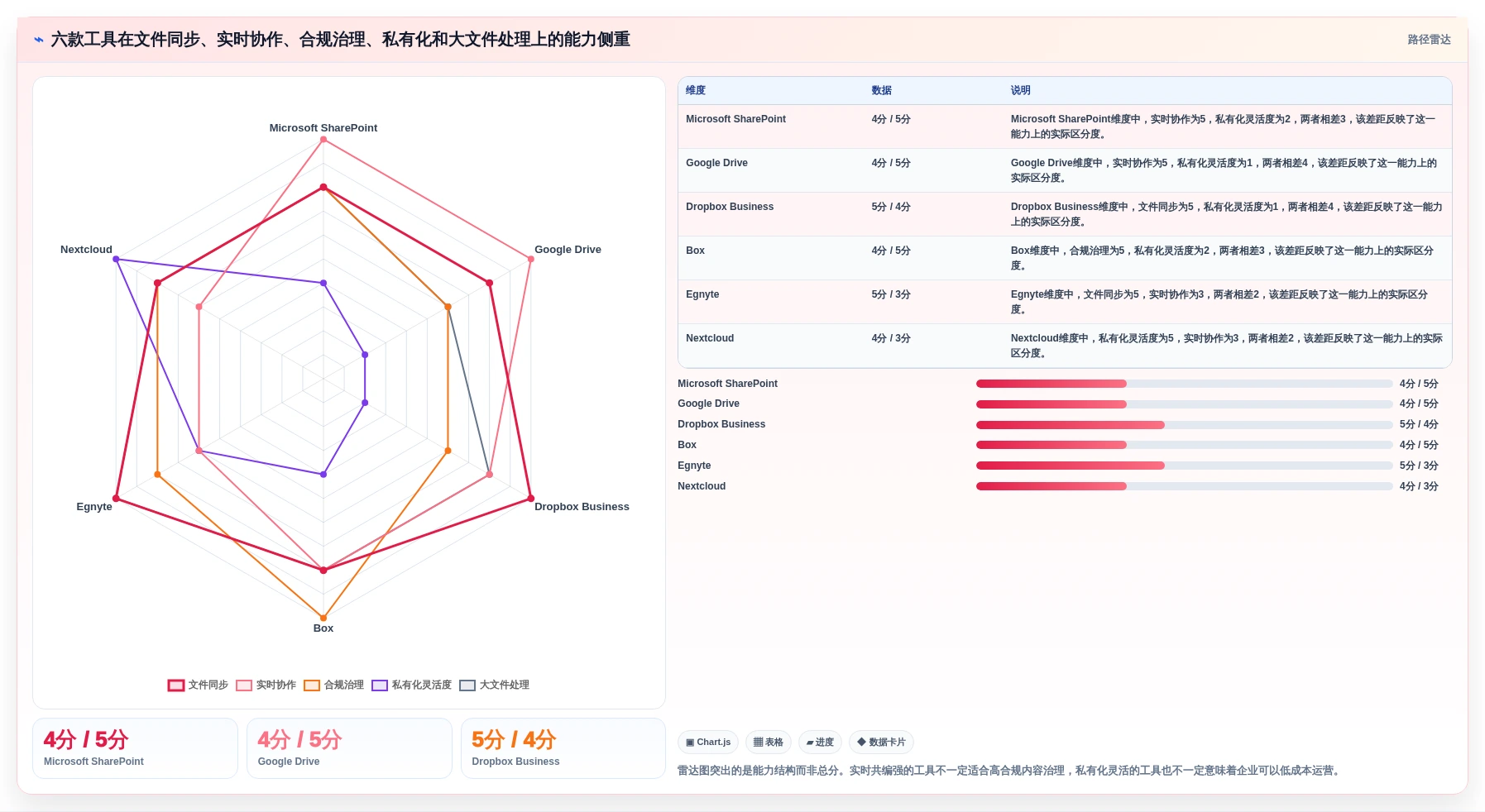Click the Microsoft SharePoint progress bar
This screenshot has width=1485, height=812.
coord(1184,384)
